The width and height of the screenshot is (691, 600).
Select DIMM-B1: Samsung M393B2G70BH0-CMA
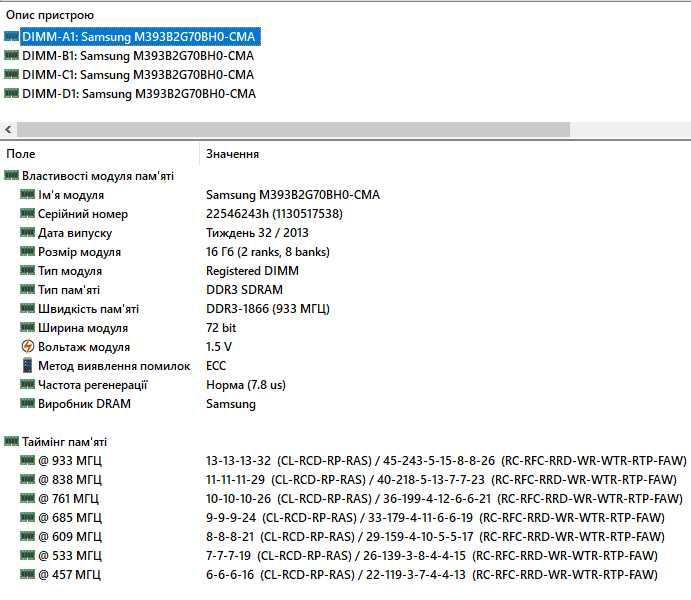(x=138, y=56)
